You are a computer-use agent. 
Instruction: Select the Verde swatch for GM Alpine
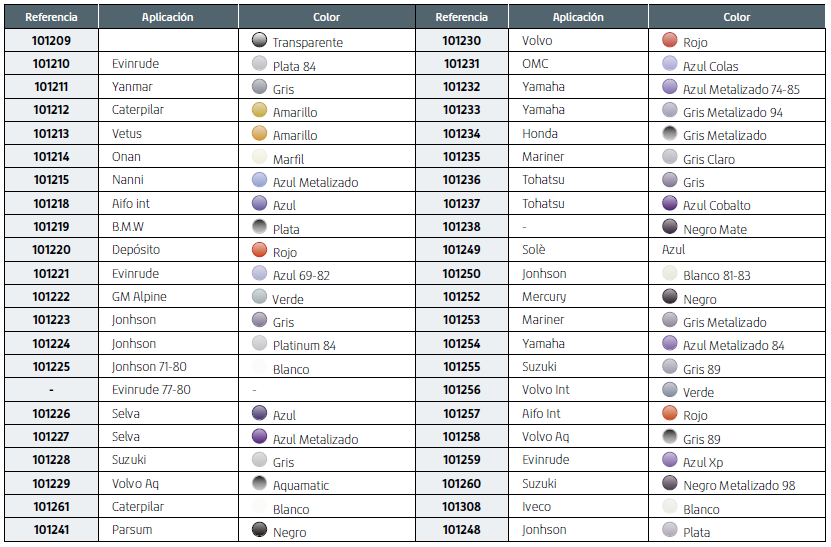pos(260,297)
